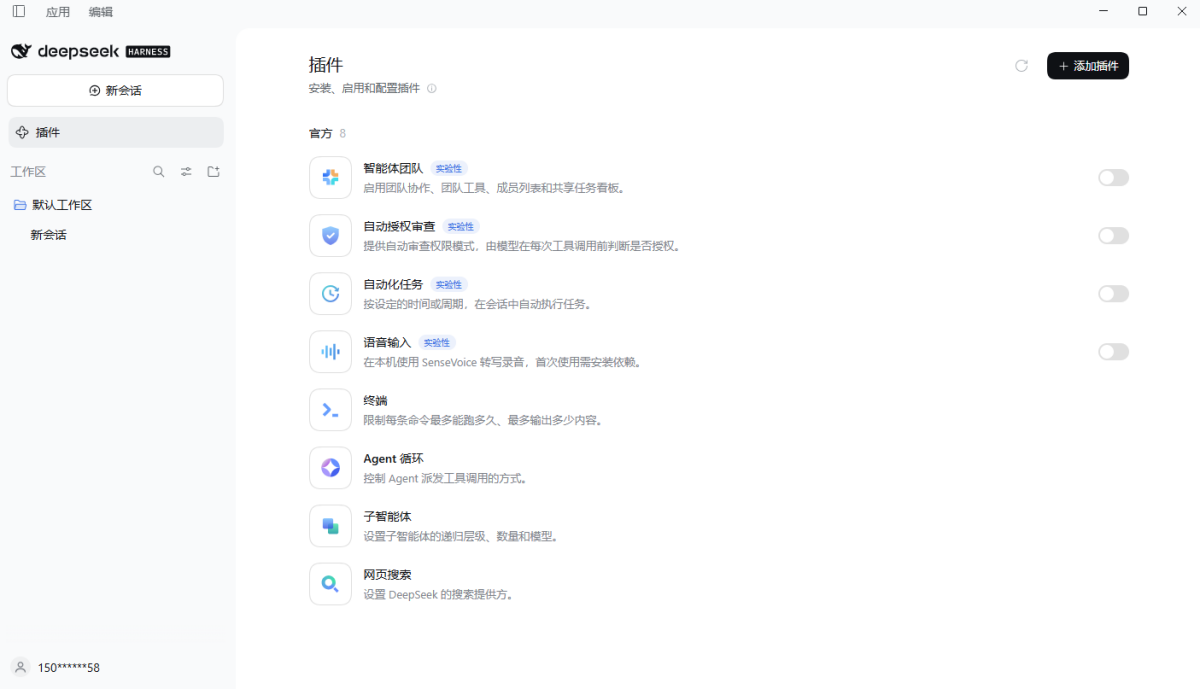Click the search icon beside 工作区
Screen dimensions: 1200x689
pos(159,172)
